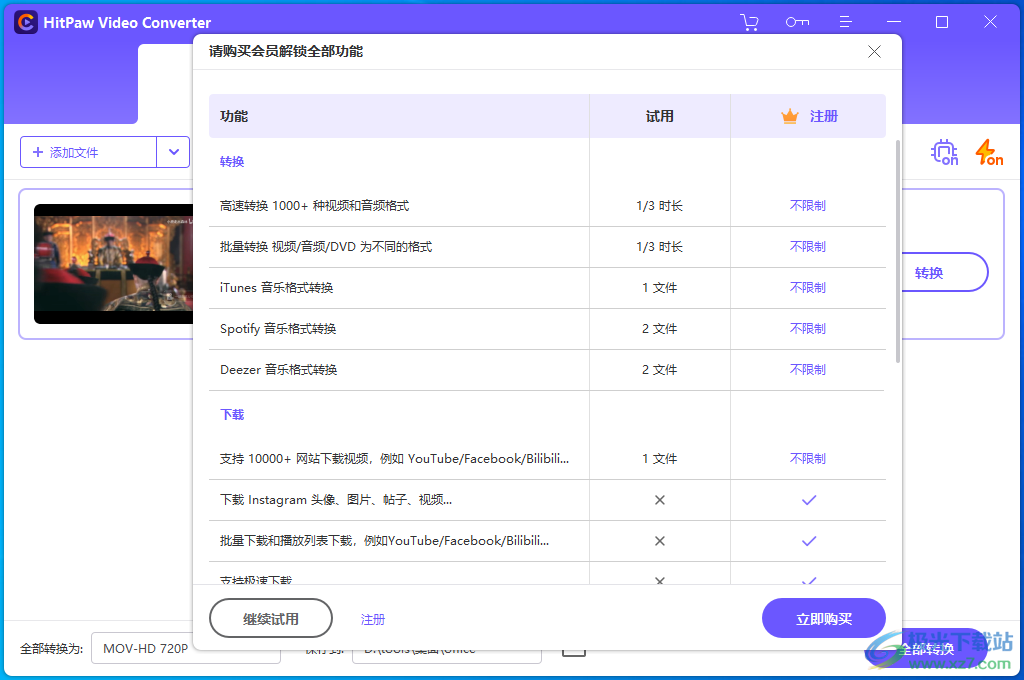Open the shopping cart in the title bar
Image resolution: width=1024 pixels, height=680 pixels.
(x=749, y=21)
